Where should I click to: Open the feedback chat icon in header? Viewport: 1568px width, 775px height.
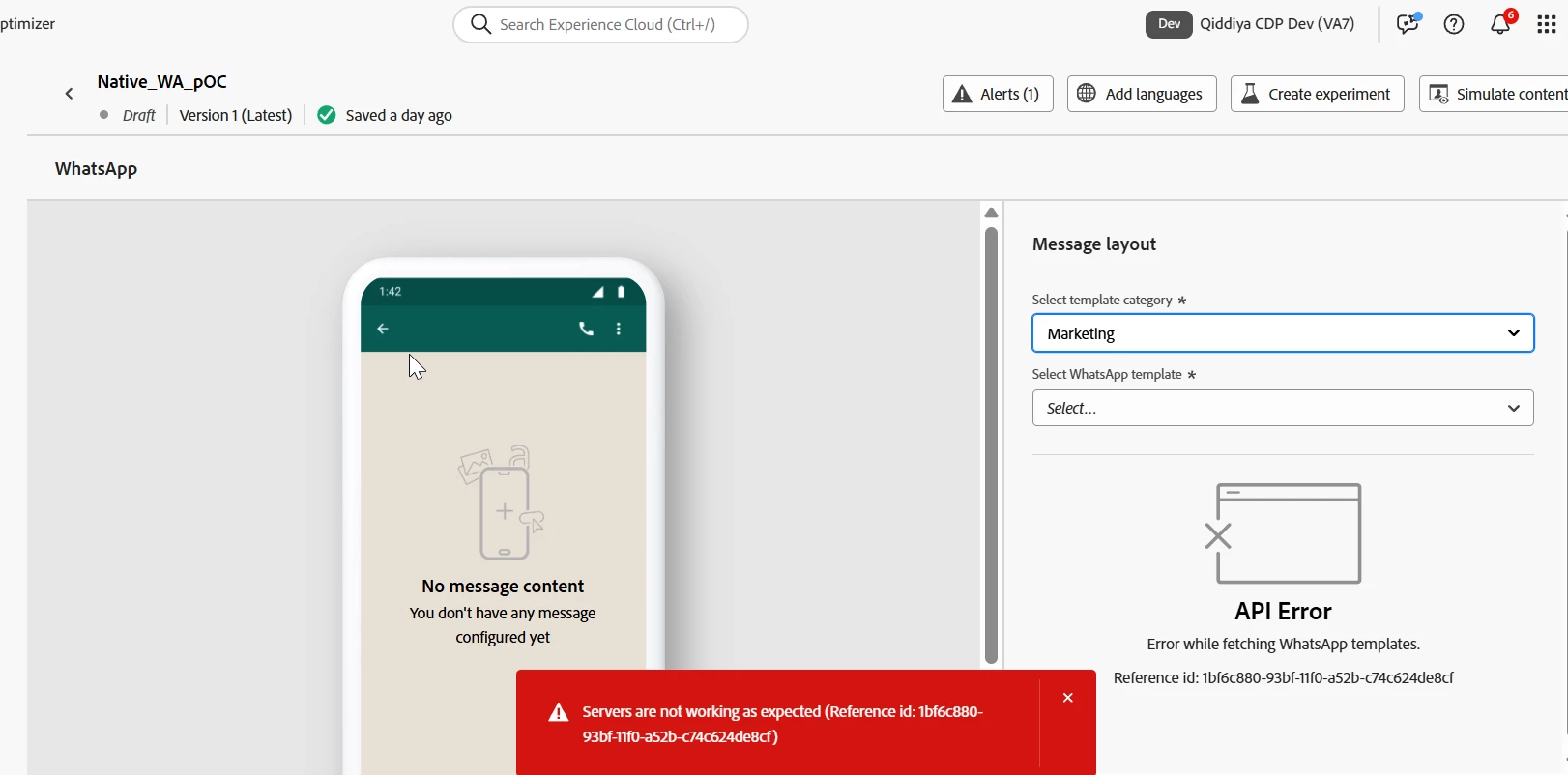1408,24
